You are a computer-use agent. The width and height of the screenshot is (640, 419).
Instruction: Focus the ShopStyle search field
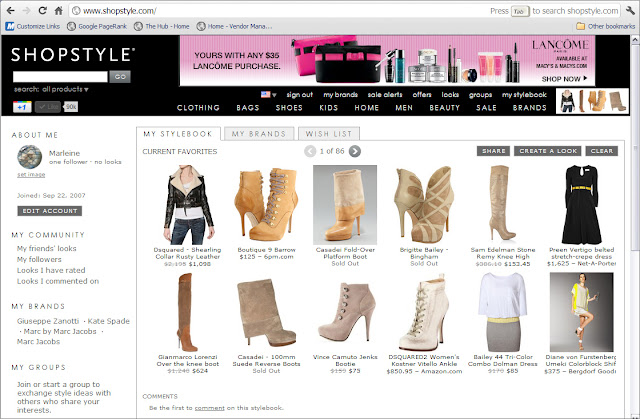tap(60, 77)
